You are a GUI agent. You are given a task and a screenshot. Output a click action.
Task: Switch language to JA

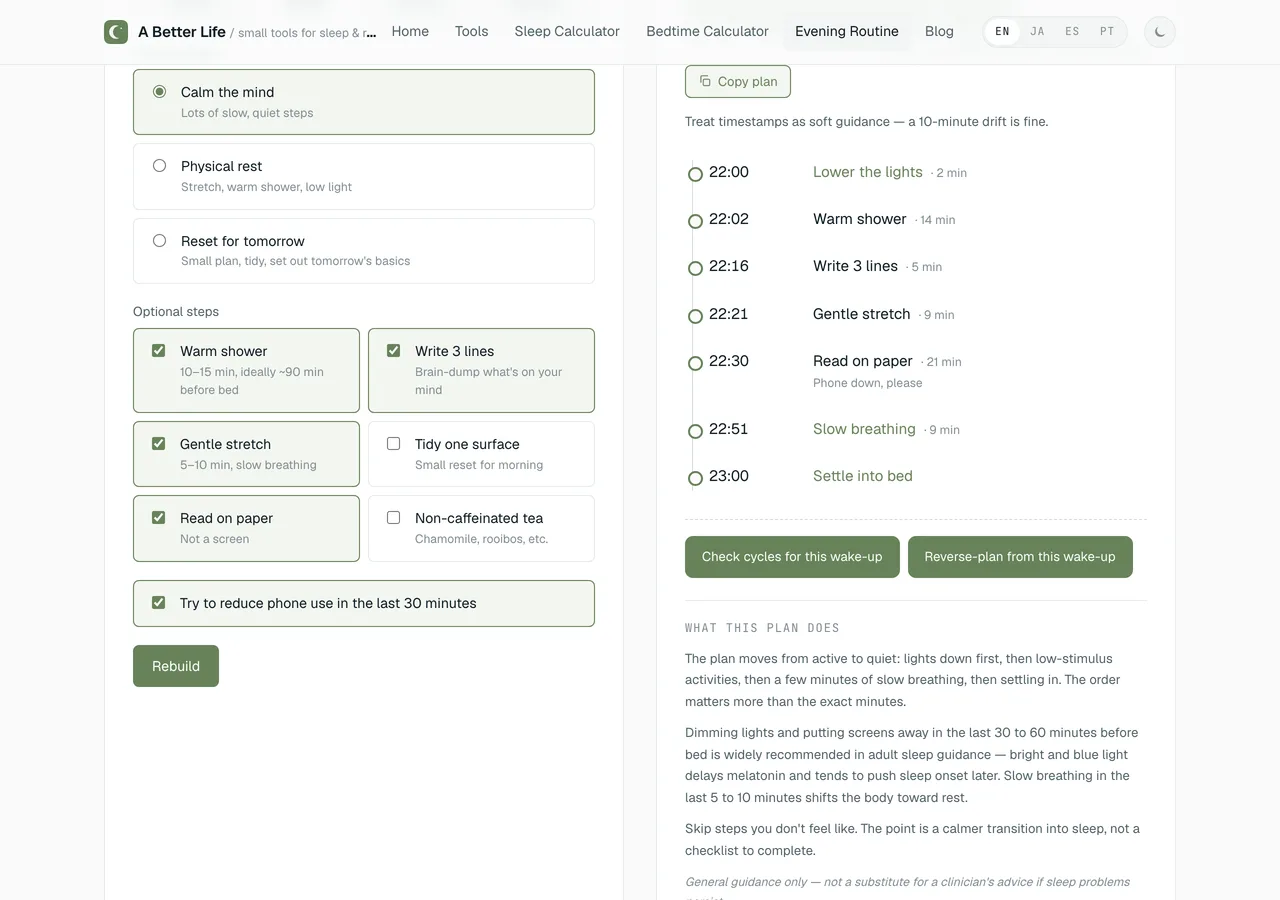(x=1037, y=32)
